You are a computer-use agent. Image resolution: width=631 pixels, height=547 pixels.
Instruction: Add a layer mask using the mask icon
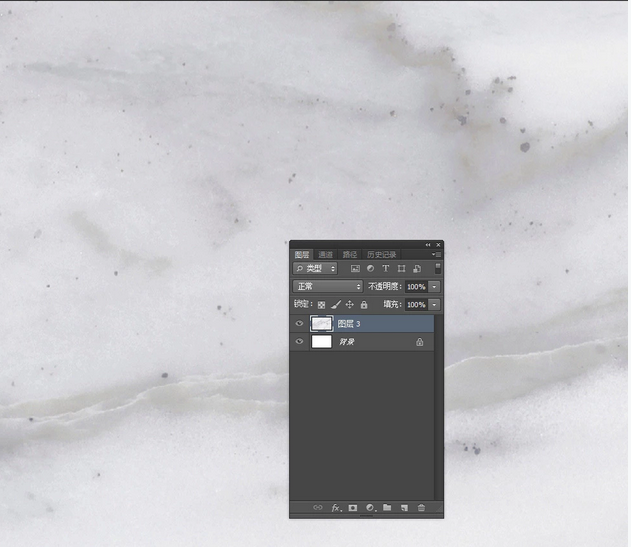[353, 508]
